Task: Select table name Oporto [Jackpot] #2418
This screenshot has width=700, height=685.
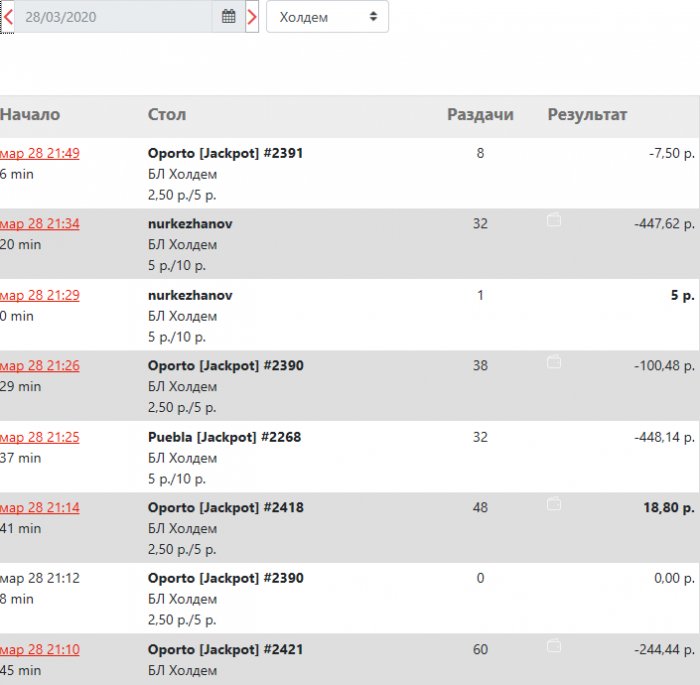Action: [x=225, y=508]
